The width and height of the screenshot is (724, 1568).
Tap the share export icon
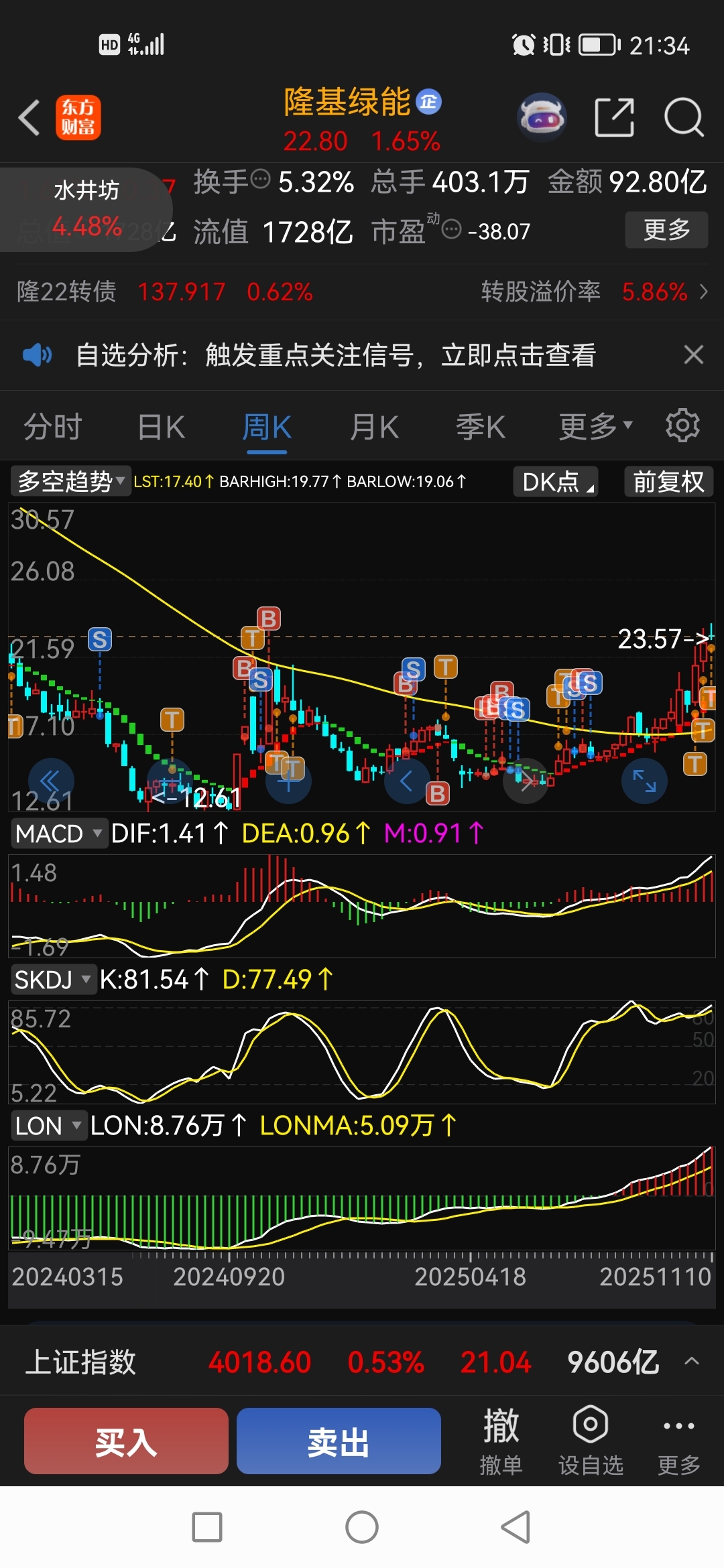(x=615, y=117)
